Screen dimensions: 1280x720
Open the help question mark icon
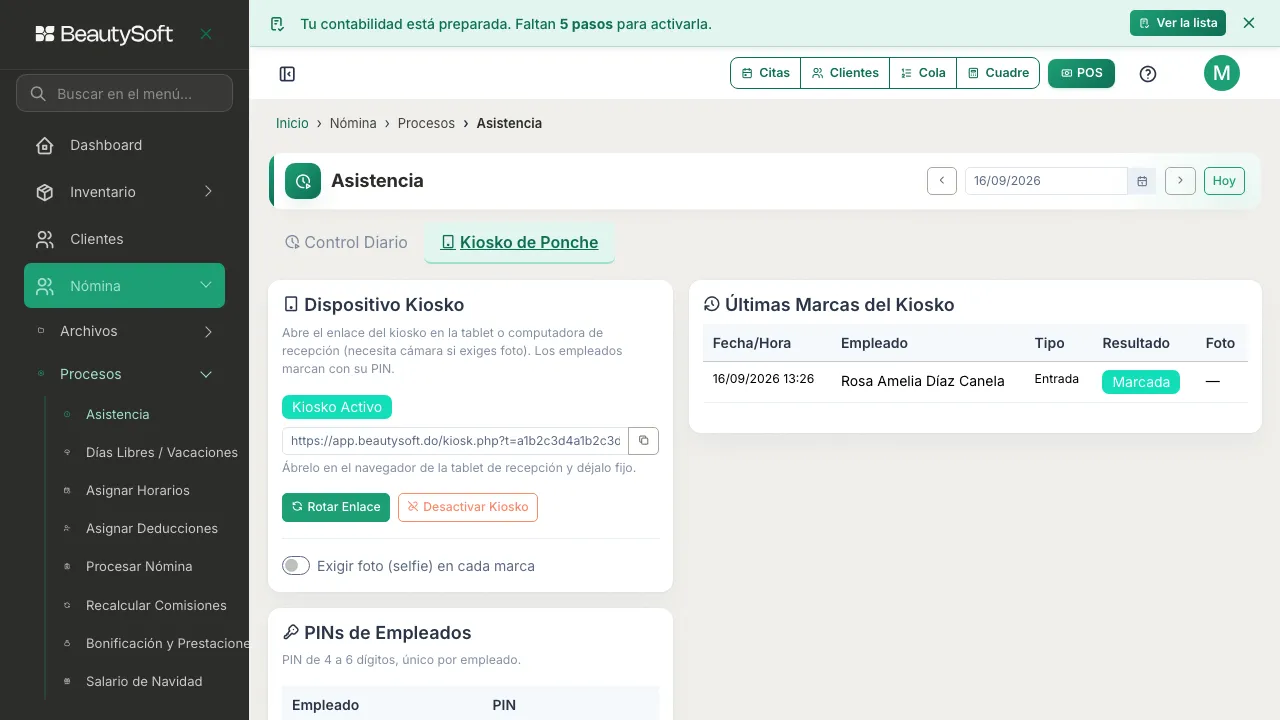click(x=1148, y=74)
